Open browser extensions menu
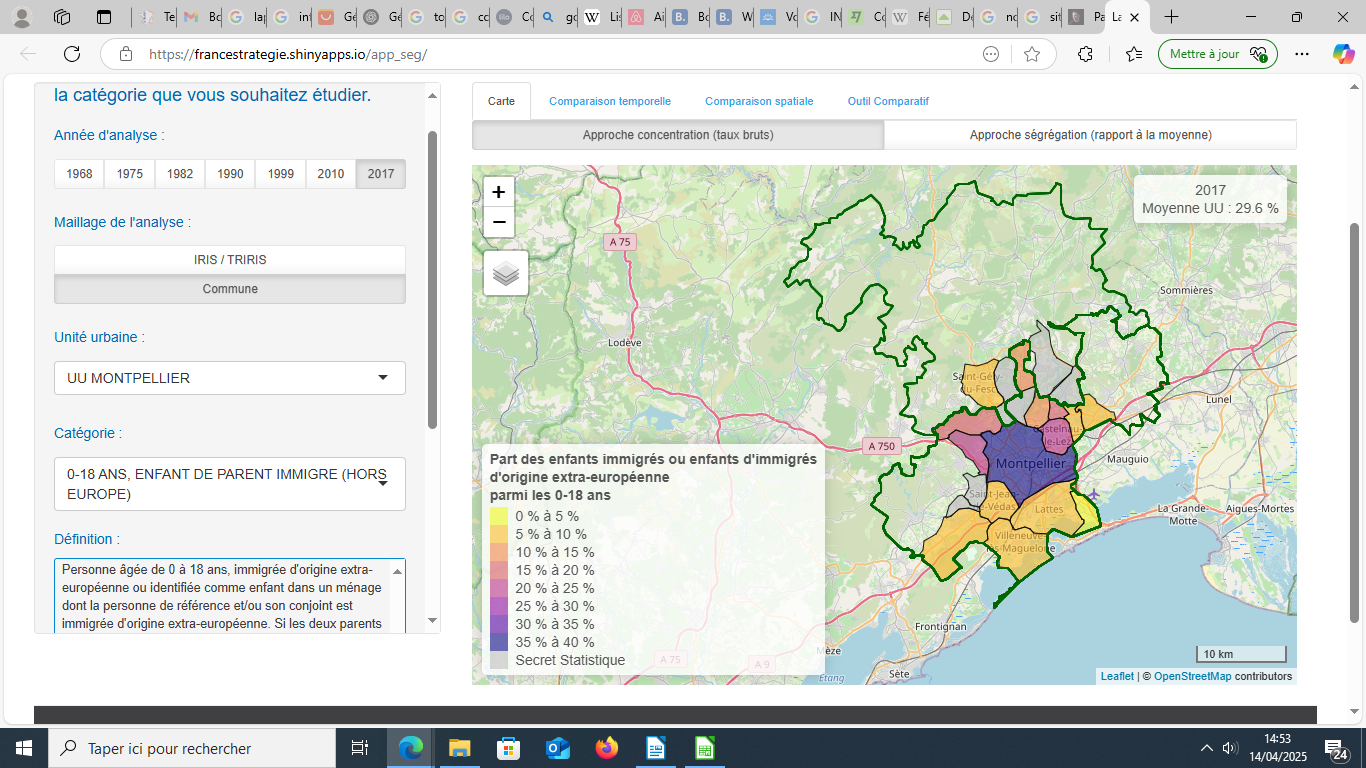The width and height of the screenshot is (1366, 768). coord(1085,54)
